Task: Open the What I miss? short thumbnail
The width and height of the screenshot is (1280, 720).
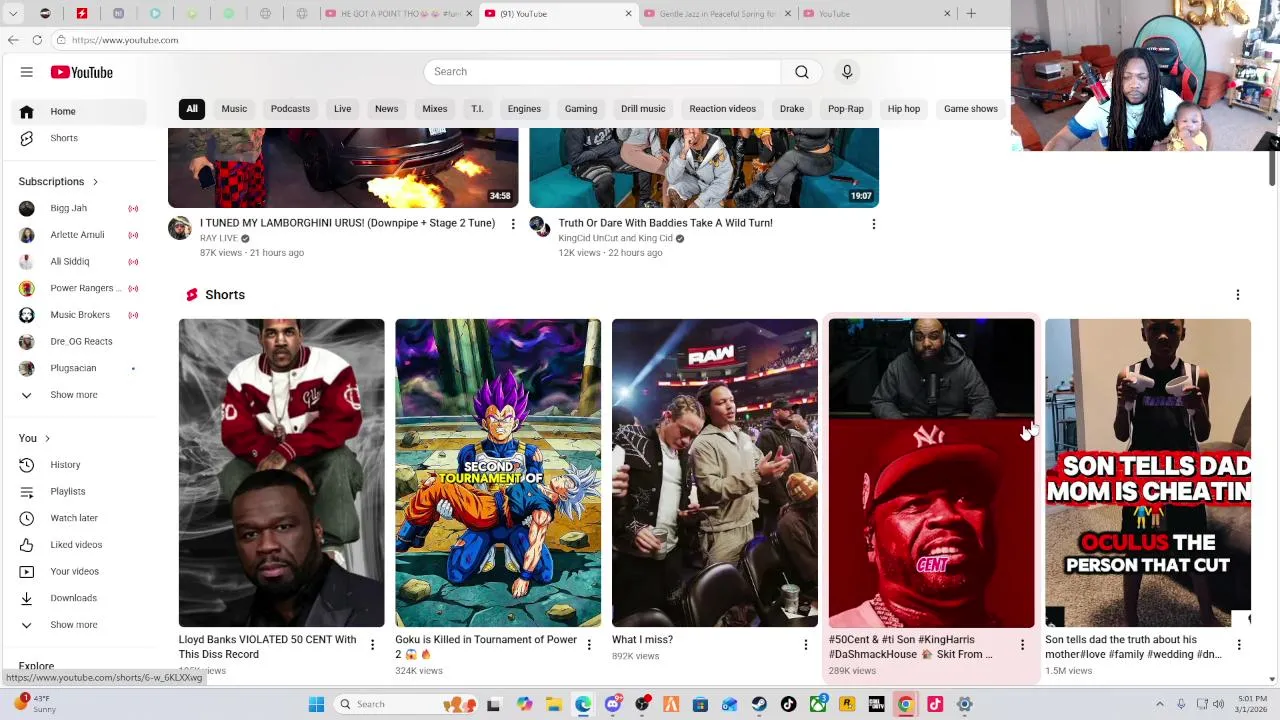Action: pos(715,473)
